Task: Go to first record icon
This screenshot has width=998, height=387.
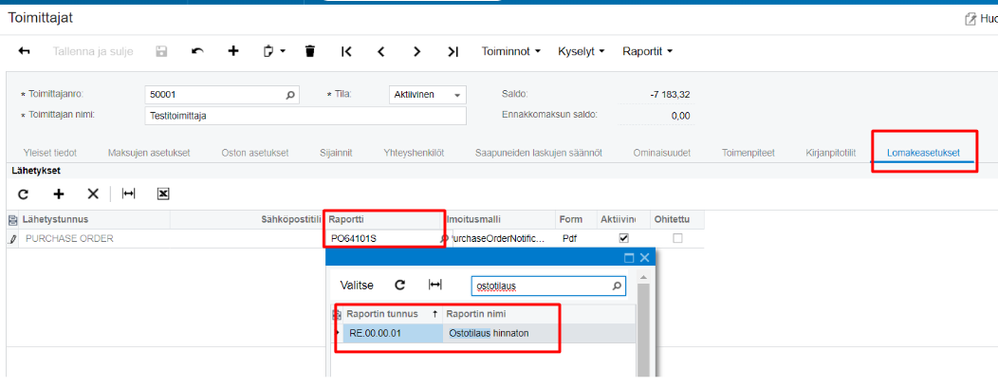Action: tap(346, 52)
